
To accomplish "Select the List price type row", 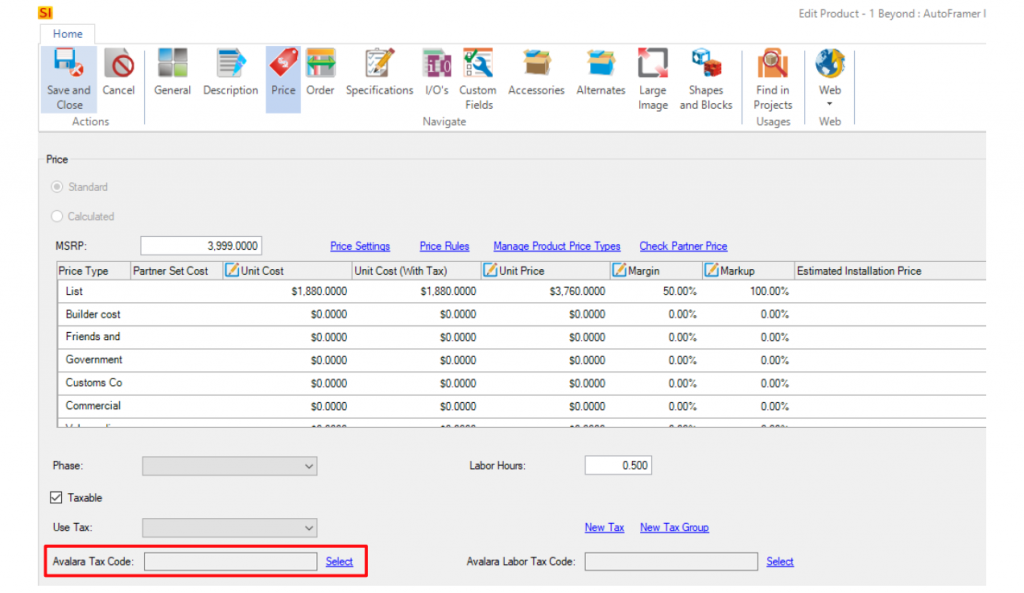I will click(522, 291).
